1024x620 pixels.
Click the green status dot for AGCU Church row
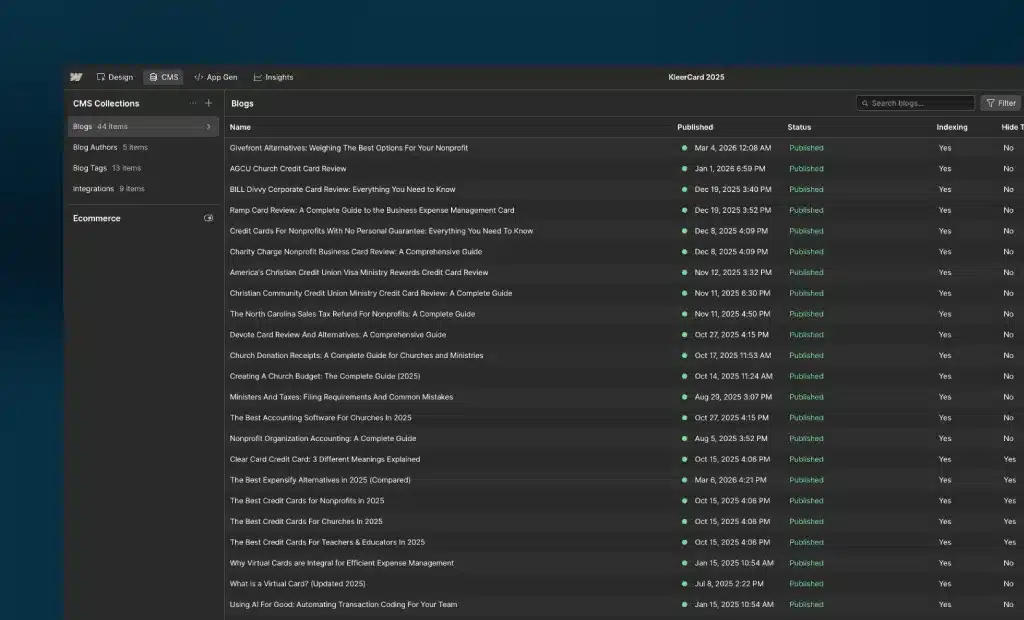click(685, 169)
